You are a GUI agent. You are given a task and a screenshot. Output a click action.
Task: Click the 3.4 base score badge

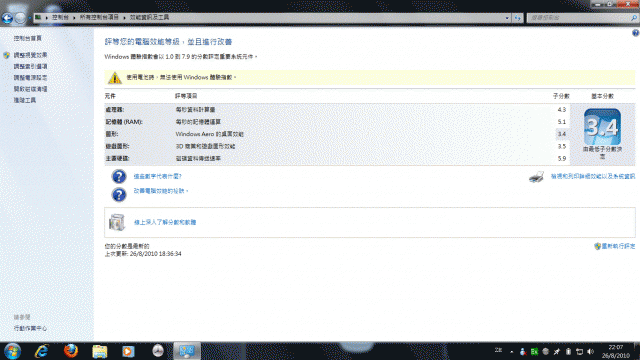(x=602, y=127)
